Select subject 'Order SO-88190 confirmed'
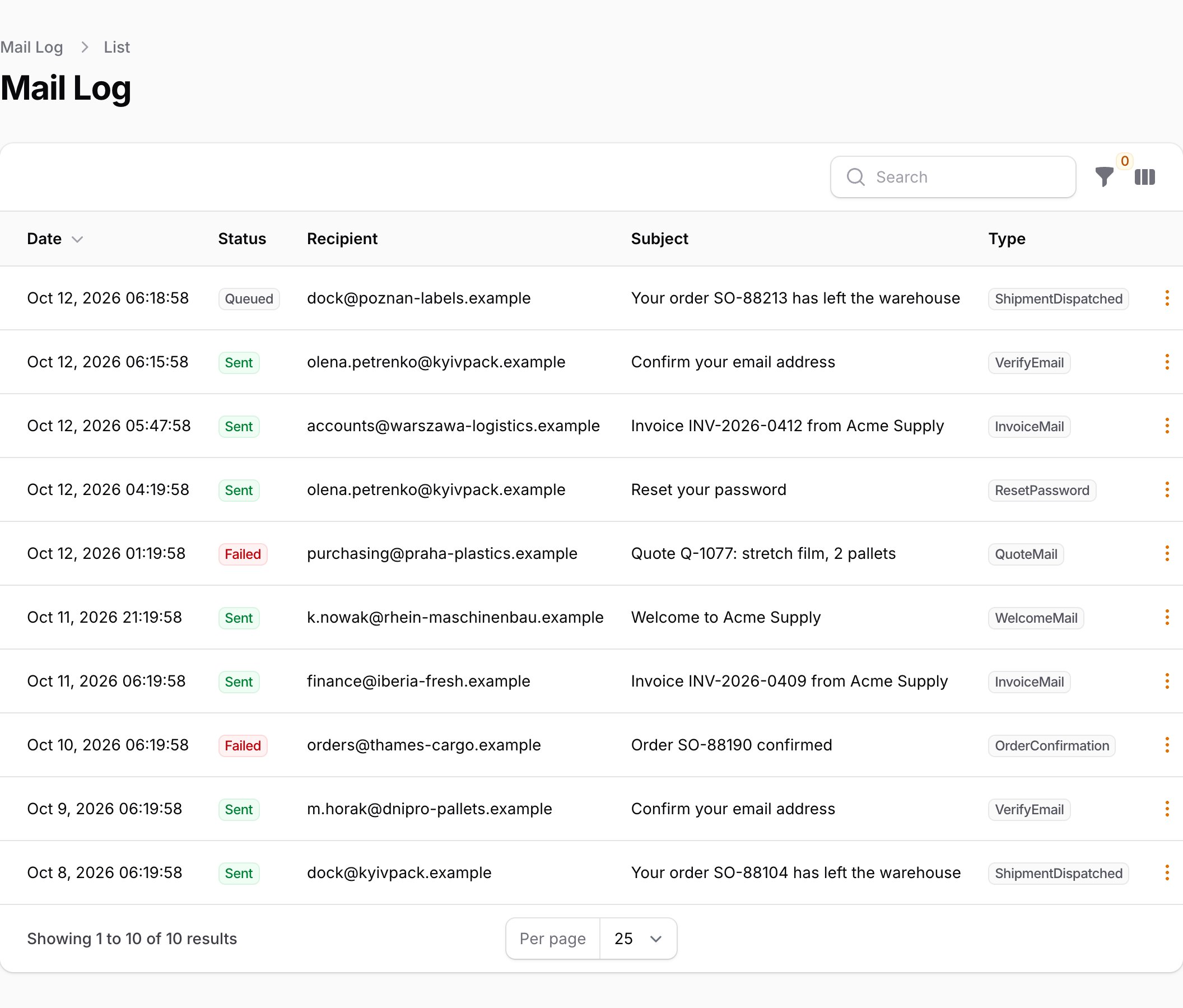This screenshot has height=1008, width=1183. tap(732, 745)
